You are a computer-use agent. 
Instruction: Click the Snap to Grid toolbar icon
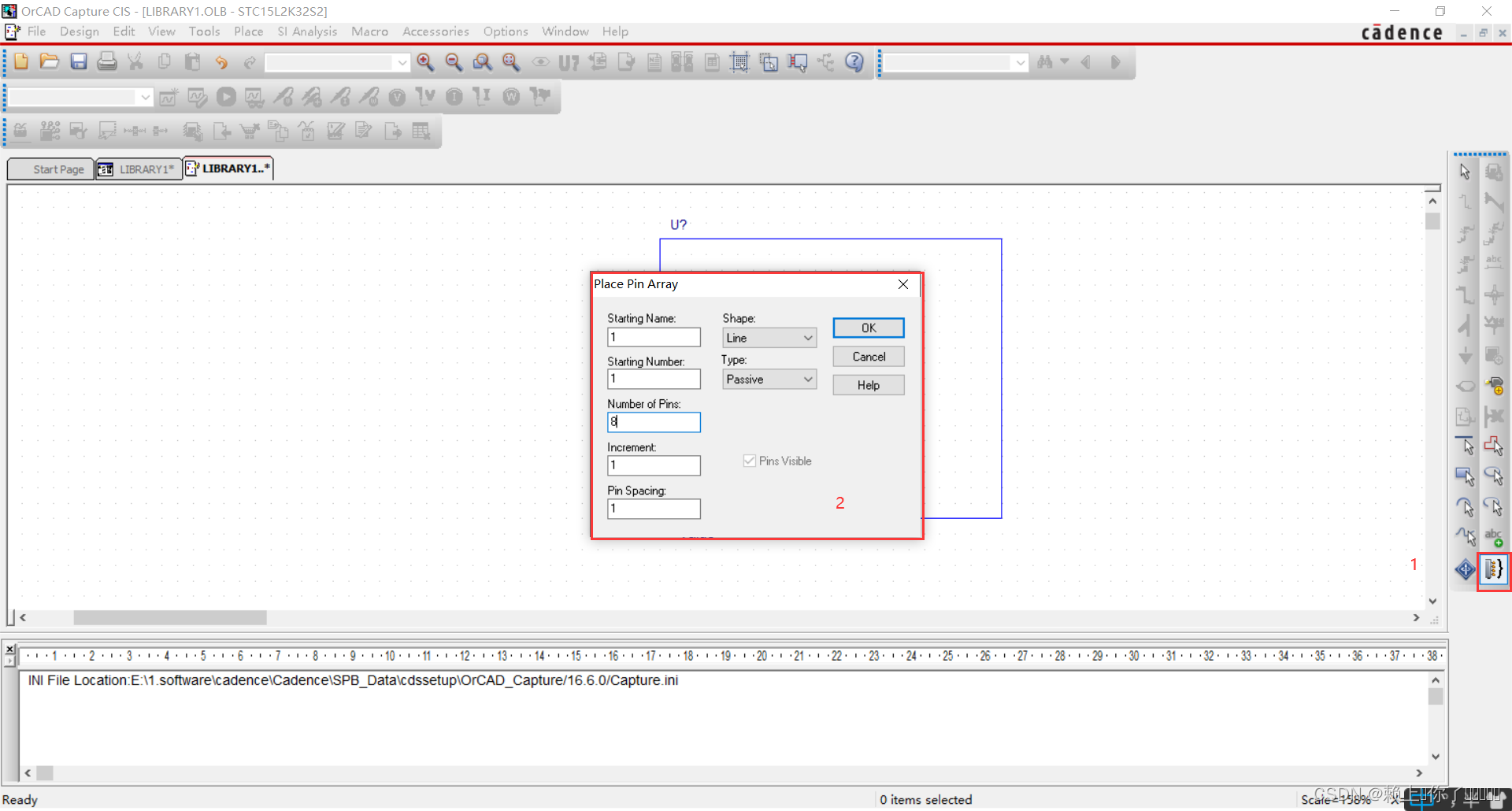pos(739,62)
